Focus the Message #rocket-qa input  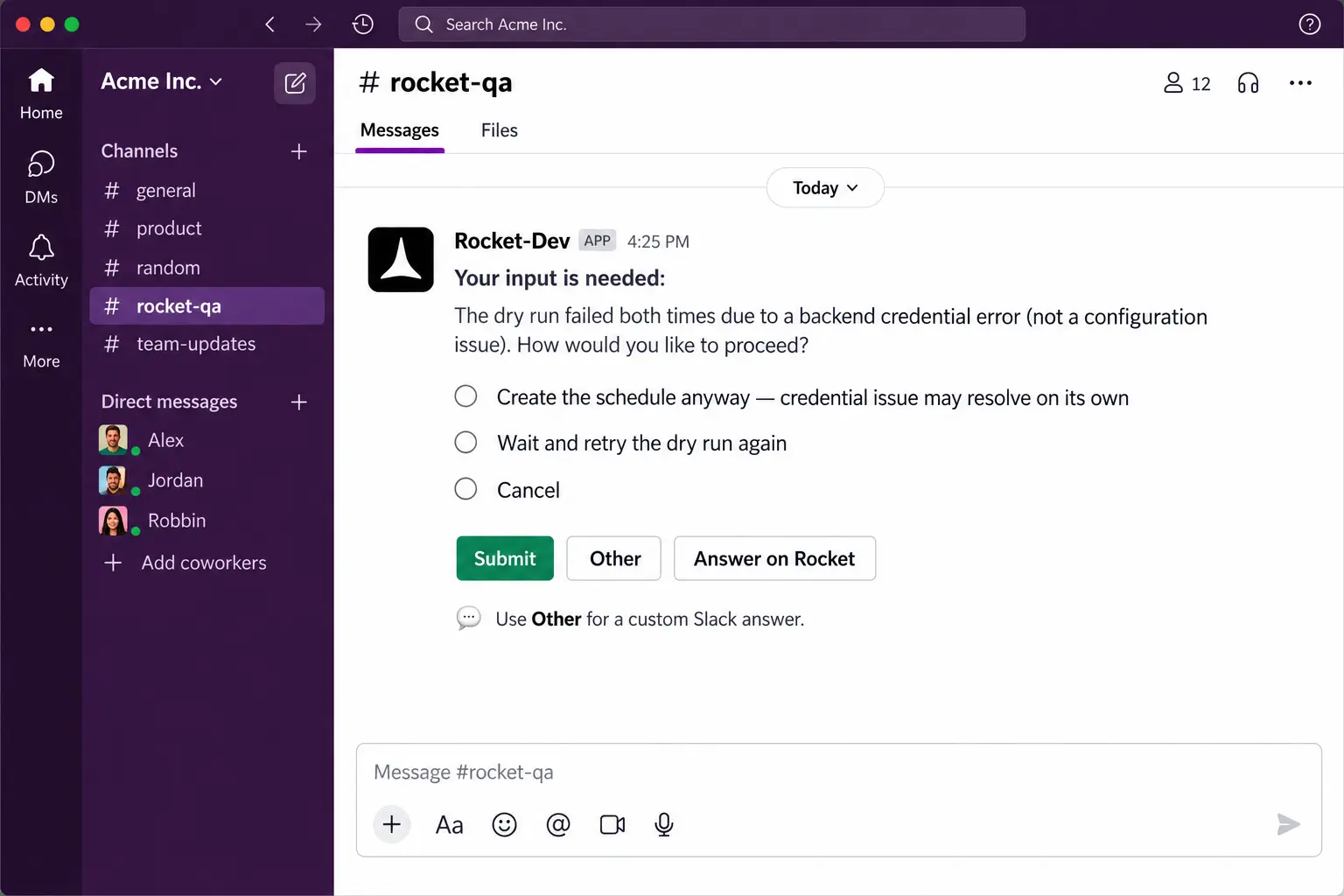point(838,772)
